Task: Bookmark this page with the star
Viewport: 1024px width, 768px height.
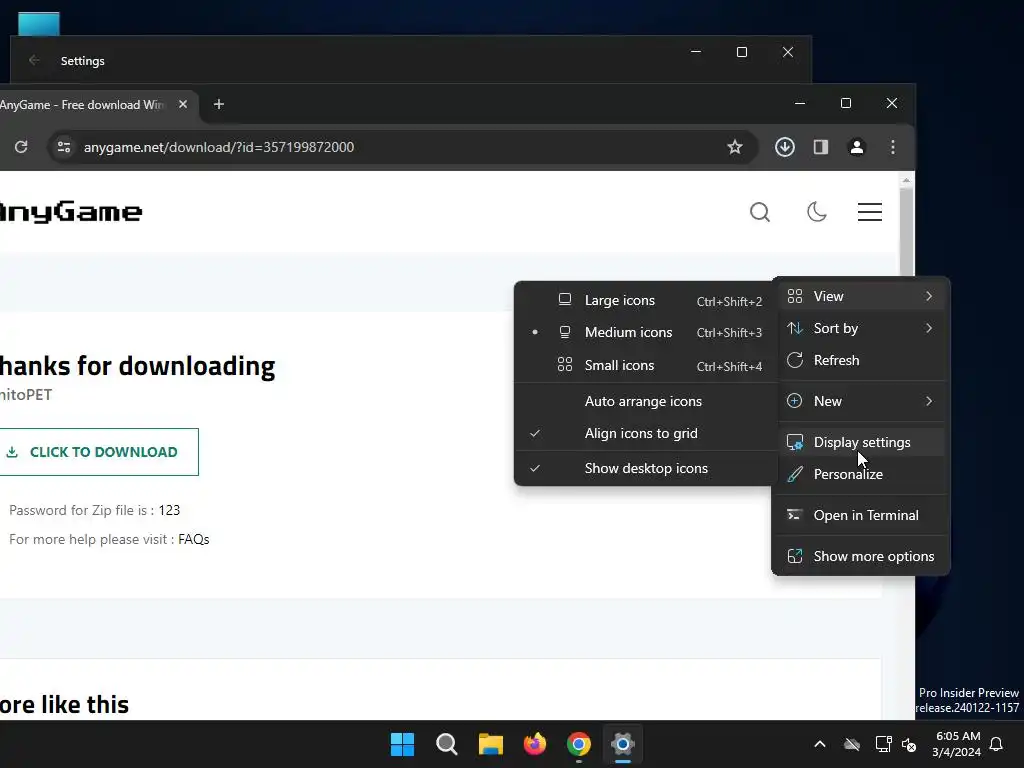Action: tap(735, 147)
